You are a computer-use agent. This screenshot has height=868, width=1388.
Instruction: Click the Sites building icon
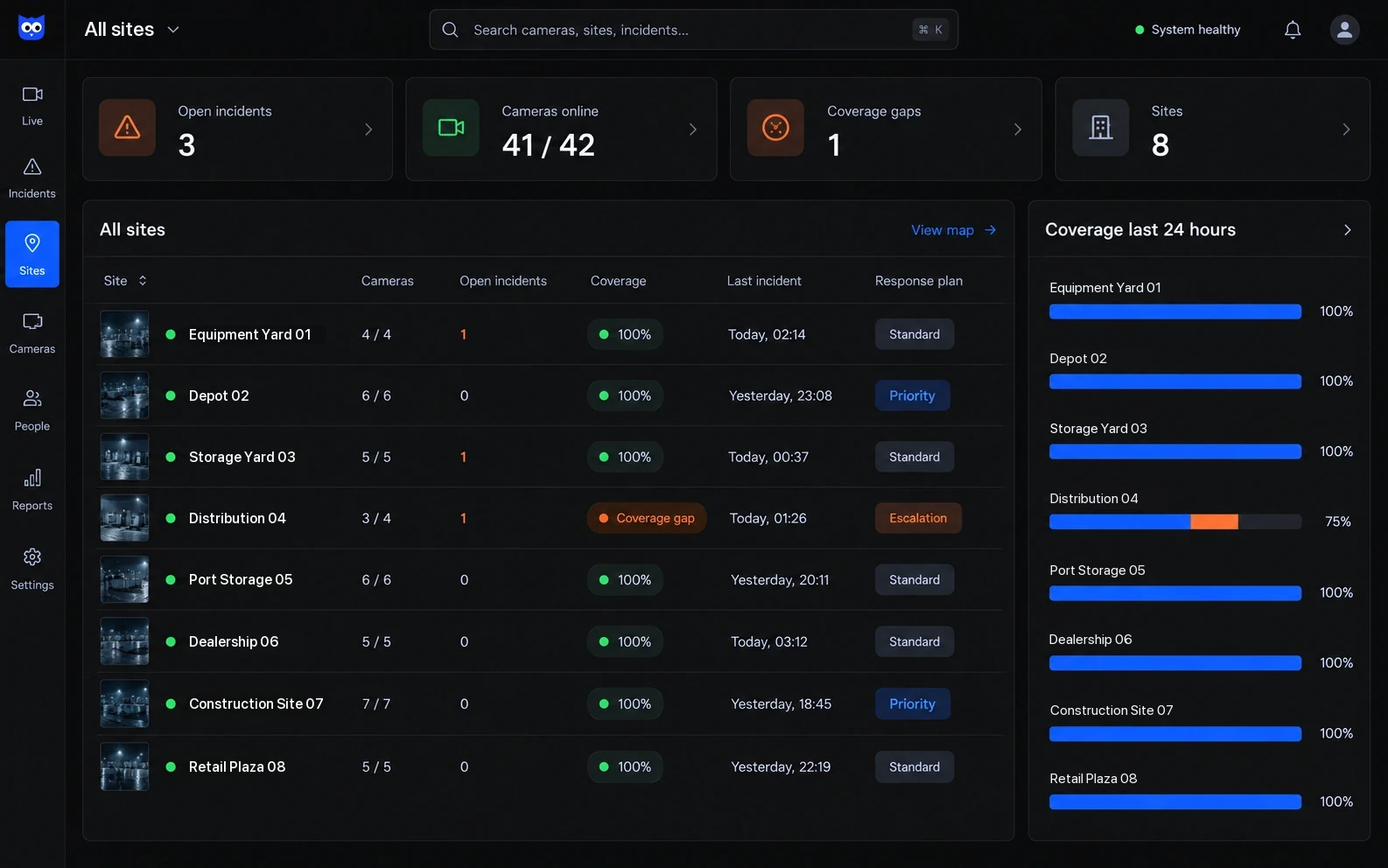tap(1100, 128)
